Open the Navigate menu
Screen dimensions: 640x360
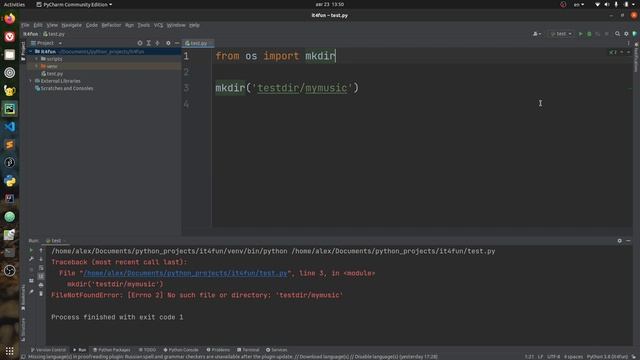71,25
